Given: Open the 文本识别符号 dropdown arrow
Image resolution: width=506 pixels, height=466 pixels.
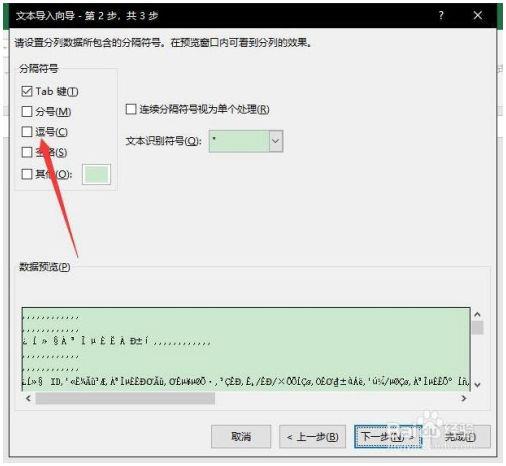Looking at the screenshot, I should 276,141.
